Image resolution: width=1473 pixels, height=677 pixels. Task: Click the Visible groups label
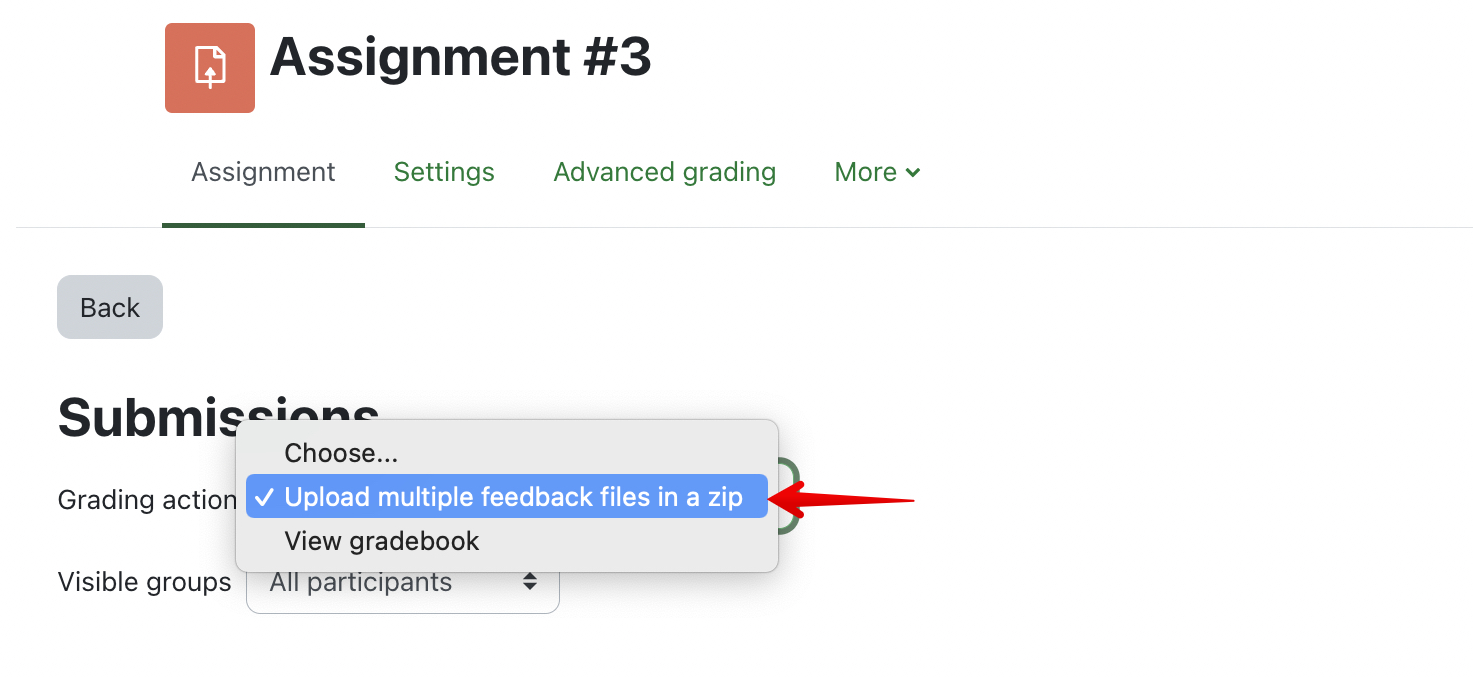tap(144, 582)
